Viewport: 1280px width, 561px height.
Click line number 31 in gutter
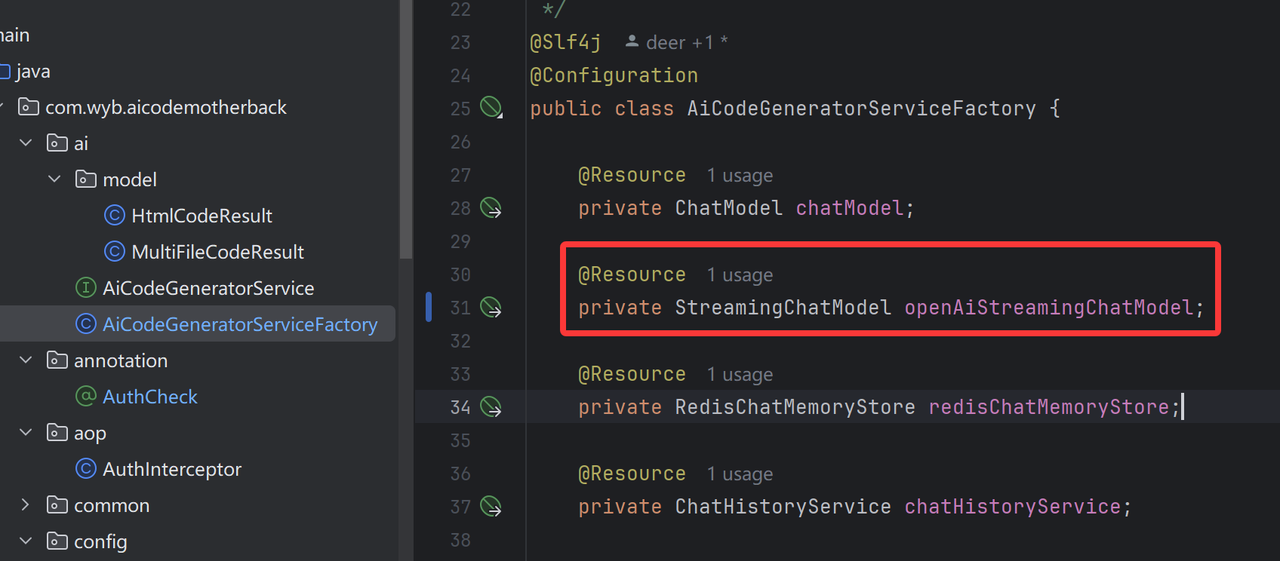pos(460,307)
